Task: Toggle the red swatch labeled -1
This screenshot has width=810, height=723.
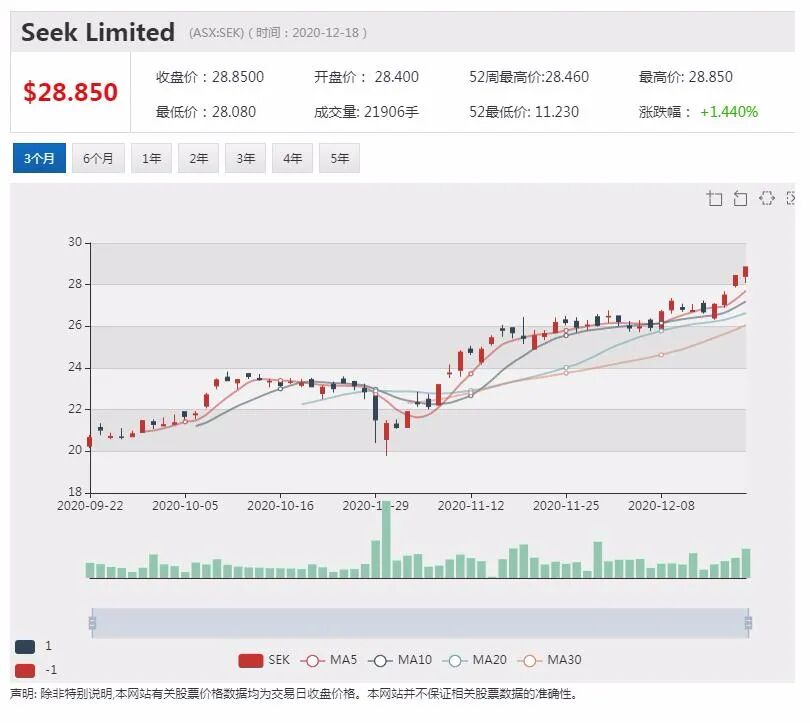Action: tap(25, 670)
